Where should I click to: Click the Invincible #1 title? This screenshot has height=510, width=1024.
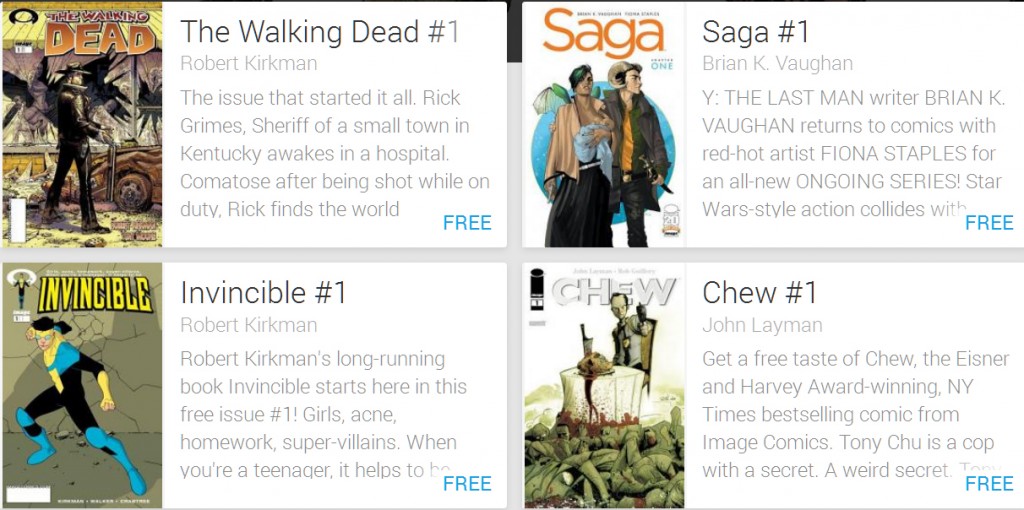(x=263, y=293)
